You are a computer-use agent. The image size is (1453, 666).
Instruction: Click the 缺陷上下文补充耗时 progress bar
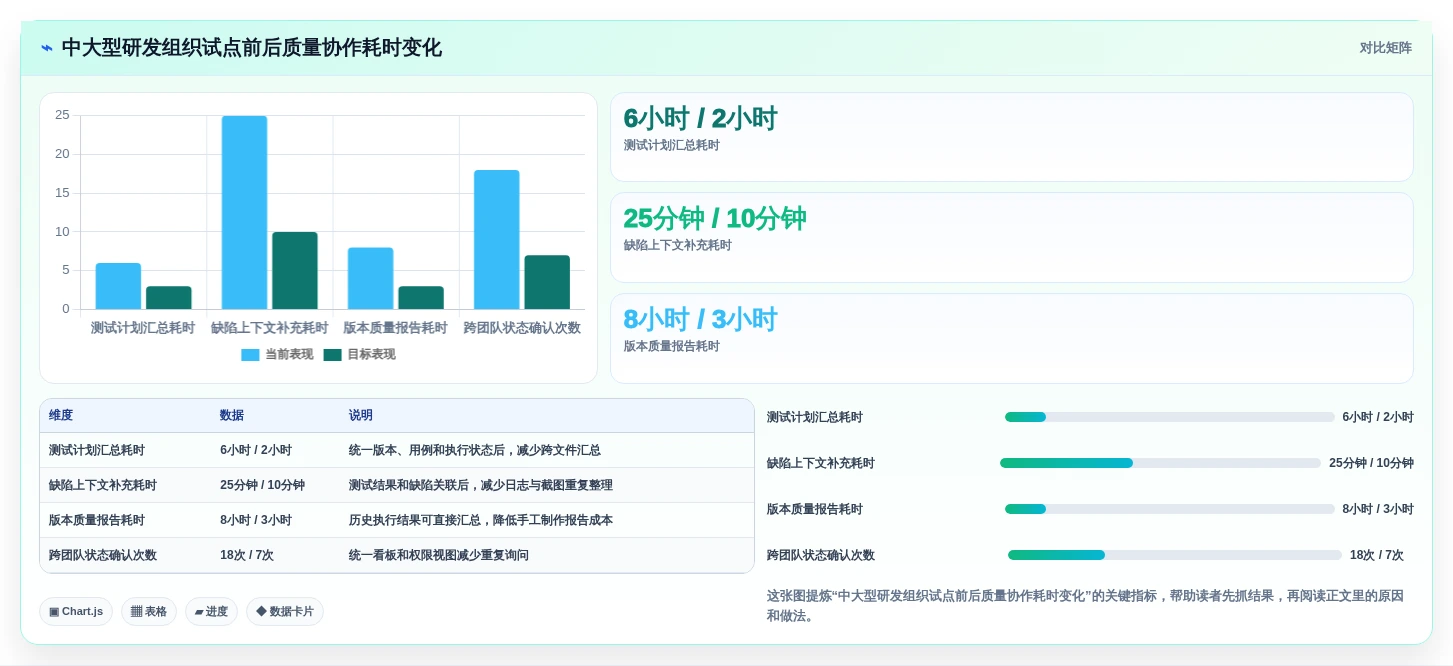point(1160,463)
